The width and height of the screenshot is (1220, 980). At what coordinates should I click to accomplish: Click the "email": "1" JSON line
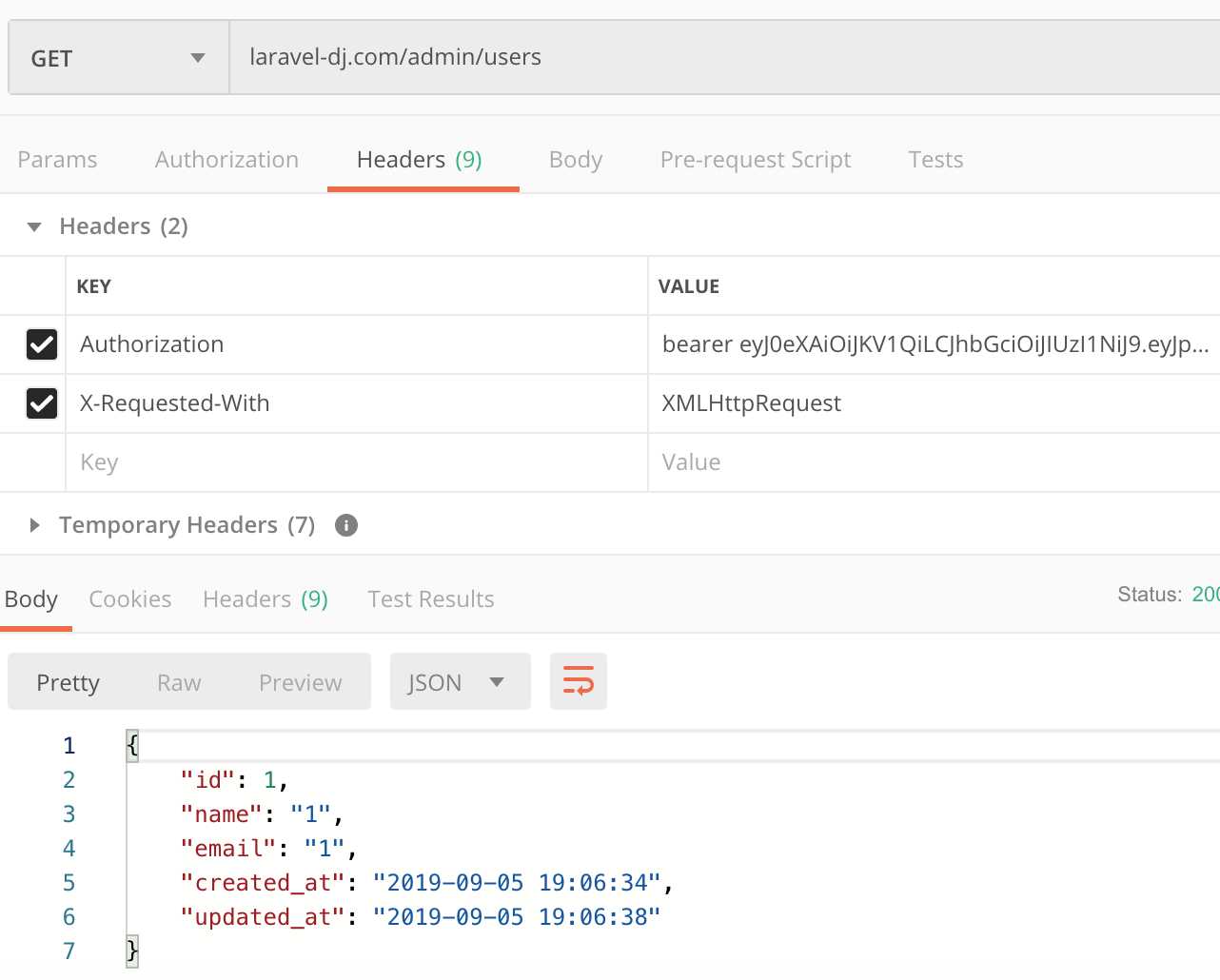(268, 849)
